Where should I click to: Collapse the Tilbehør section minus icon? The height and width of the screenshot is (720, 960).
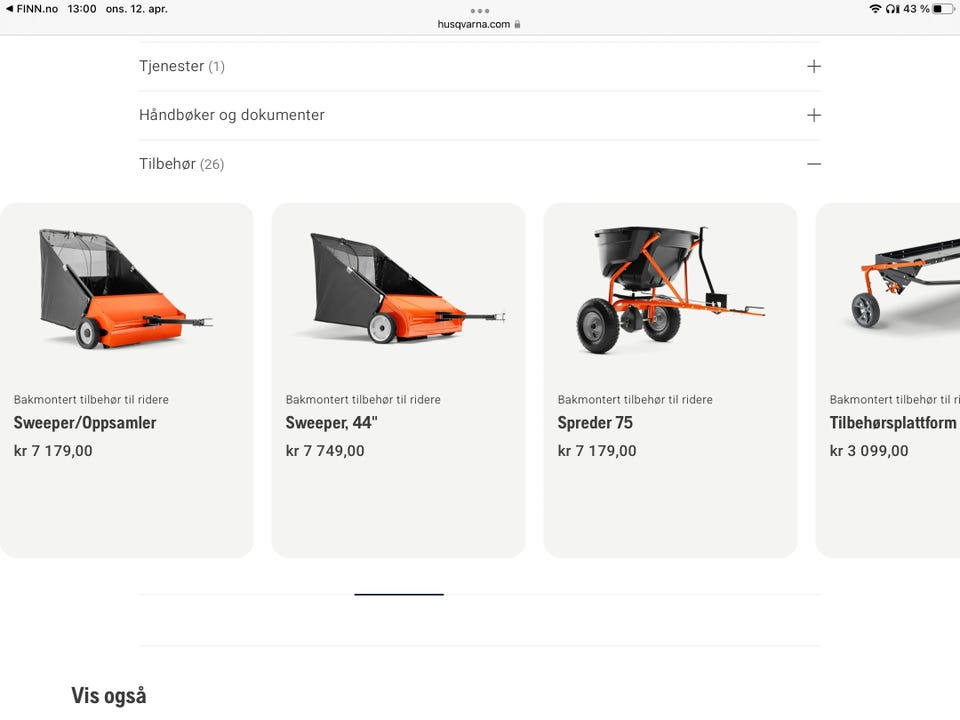pyautogui.click(x=814, y=164)
